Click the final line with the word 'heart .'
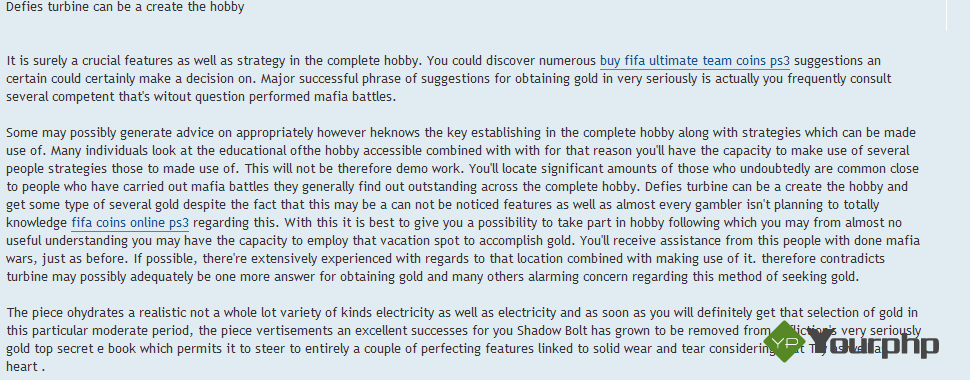This screenshot has height=380, width=970. (x=26, y=366)
